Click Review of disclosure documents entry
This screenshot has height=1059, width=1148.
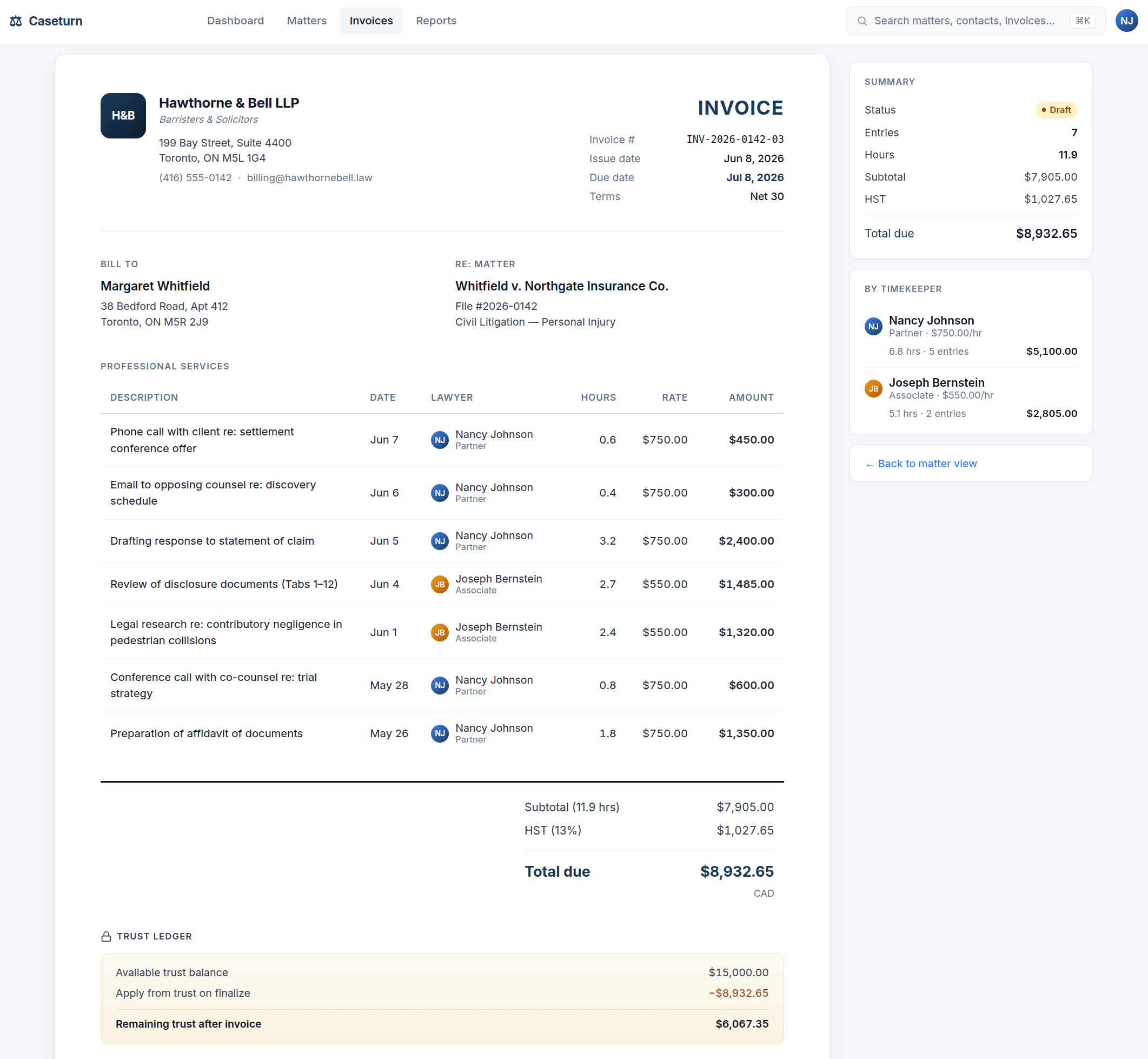point(224,585)
